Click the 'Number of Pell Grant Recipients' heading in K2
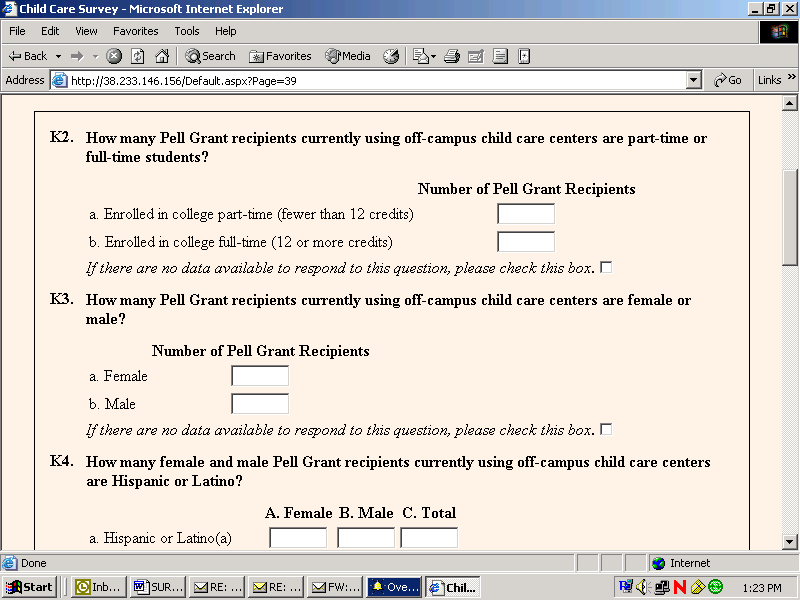 (x=527, y=189)
